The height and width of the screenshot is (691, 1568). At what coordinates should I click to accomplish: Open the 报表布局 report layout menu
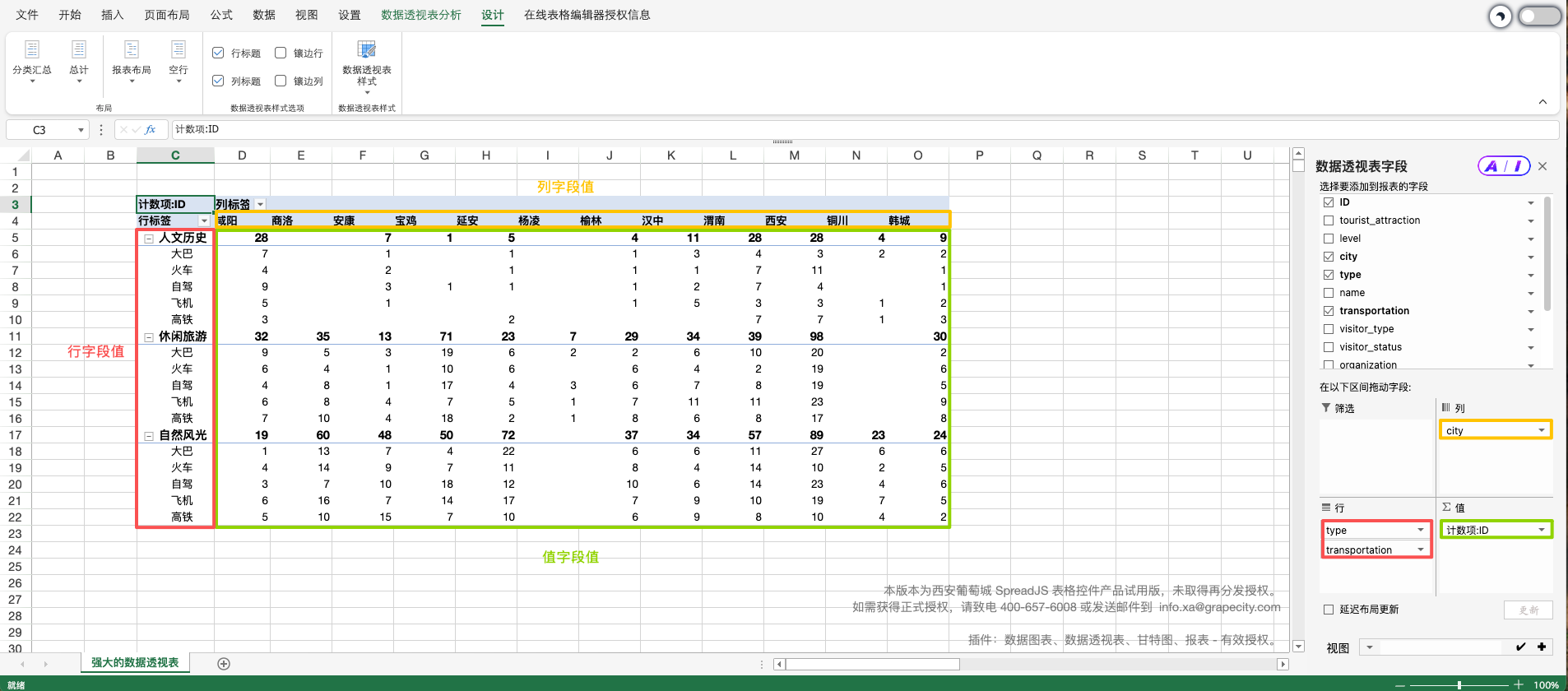pyautogui.click(x=132, y=62)
